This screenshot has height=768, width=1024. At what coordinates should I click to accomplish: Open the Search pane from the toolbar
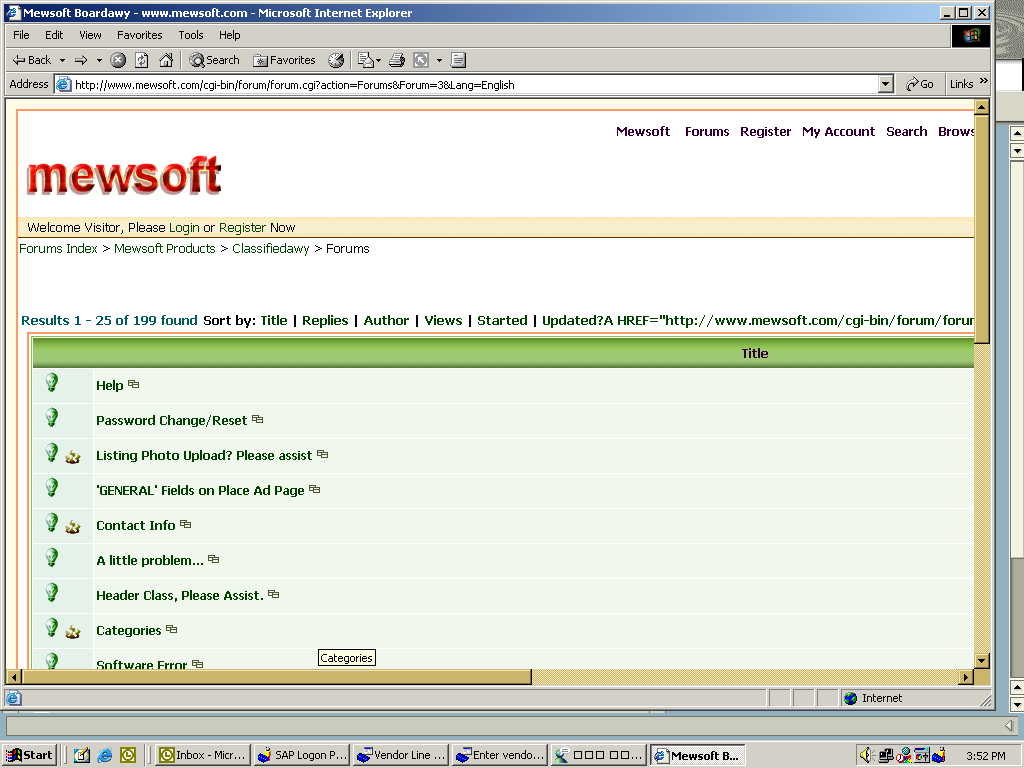point(214,60)
